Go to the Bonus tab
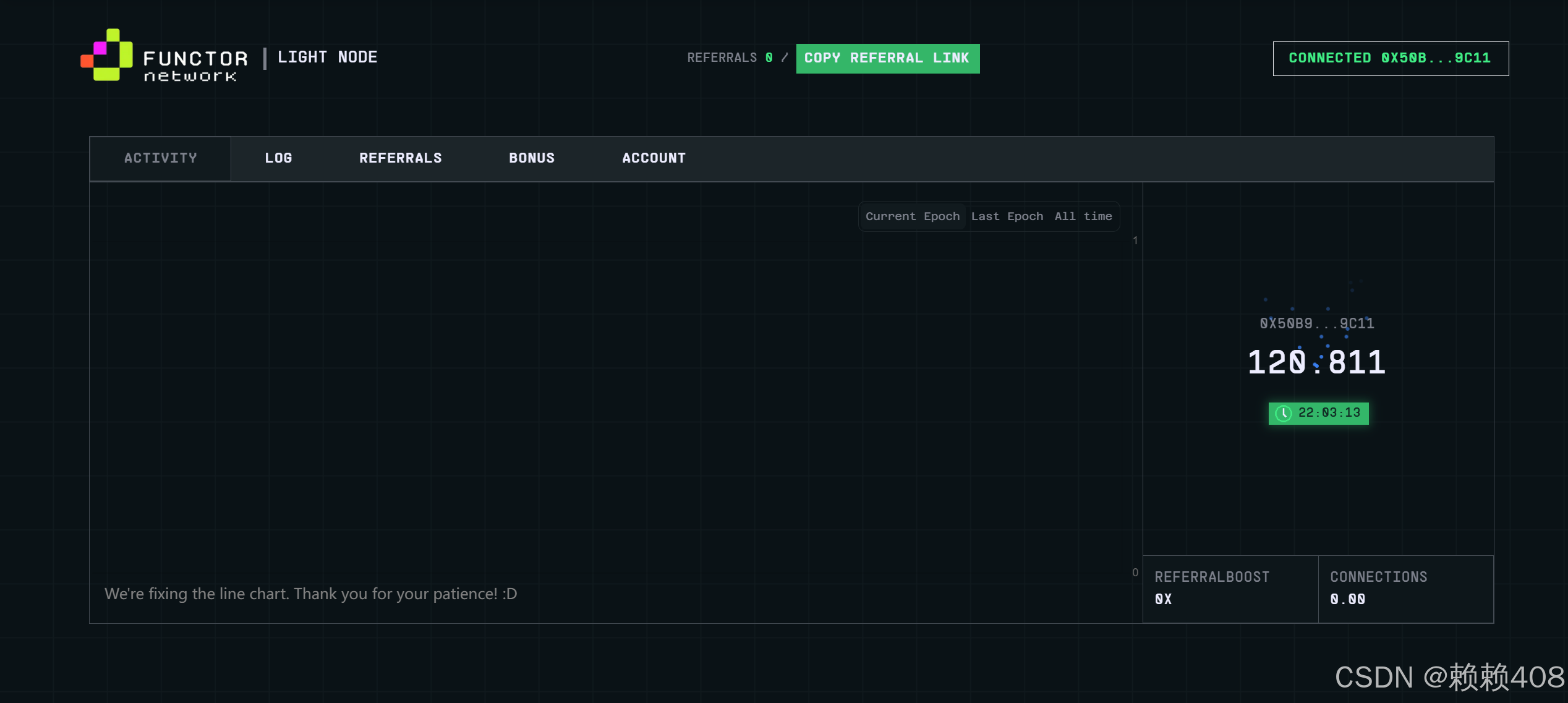Viewport: 1568px width, 703px height. pos(532,158)
